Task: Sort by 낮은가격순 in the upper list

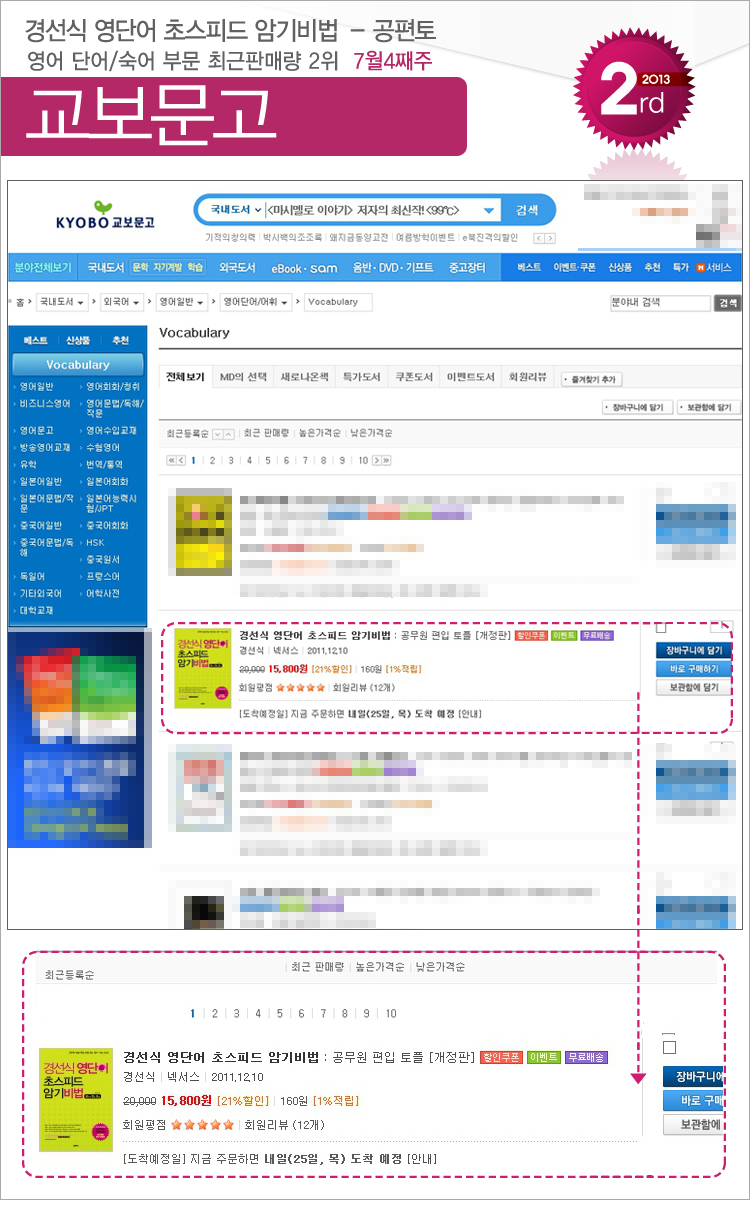Action: [372, 434]
